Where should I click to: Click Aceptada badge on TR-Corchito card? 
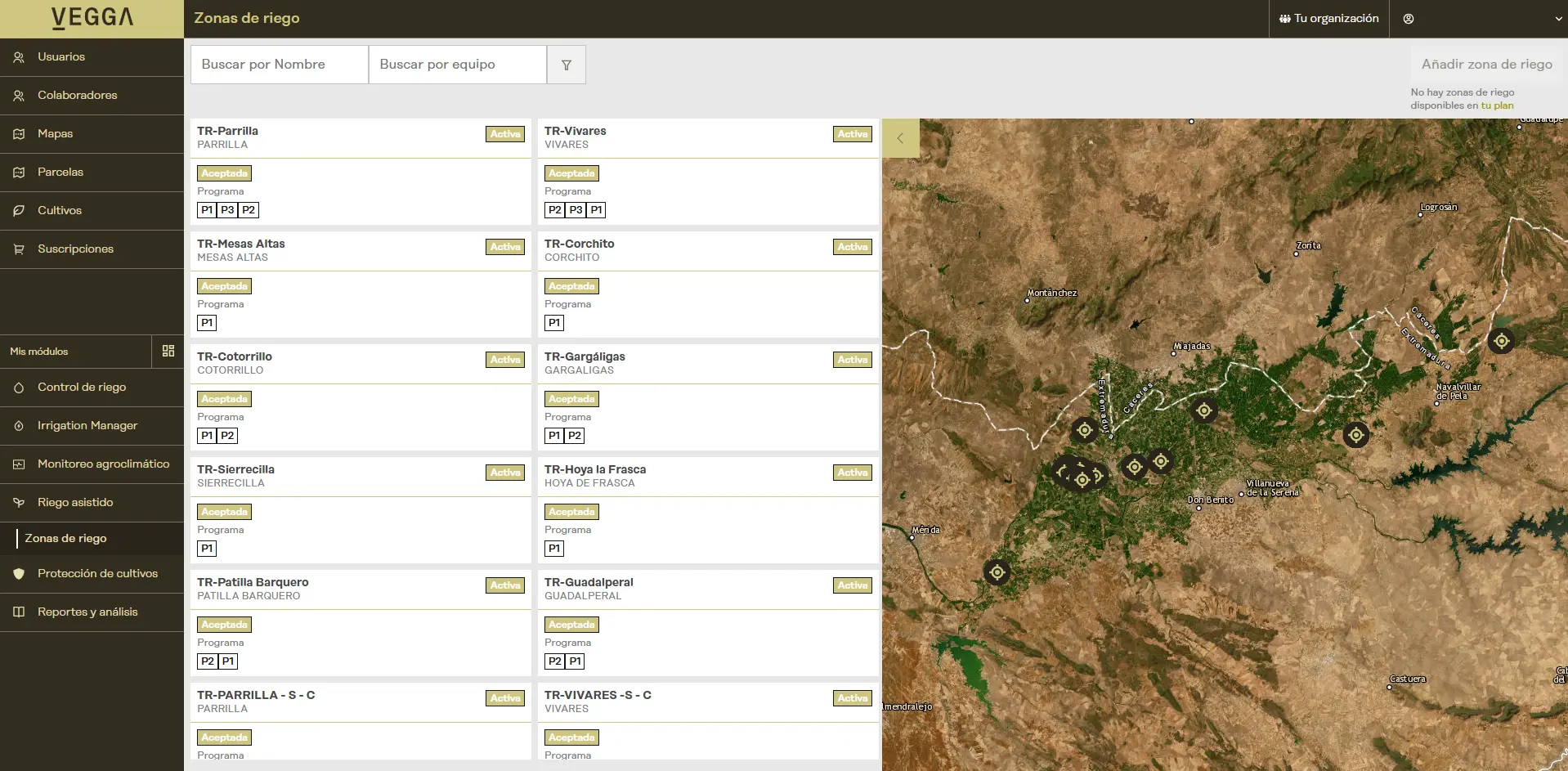572,286
